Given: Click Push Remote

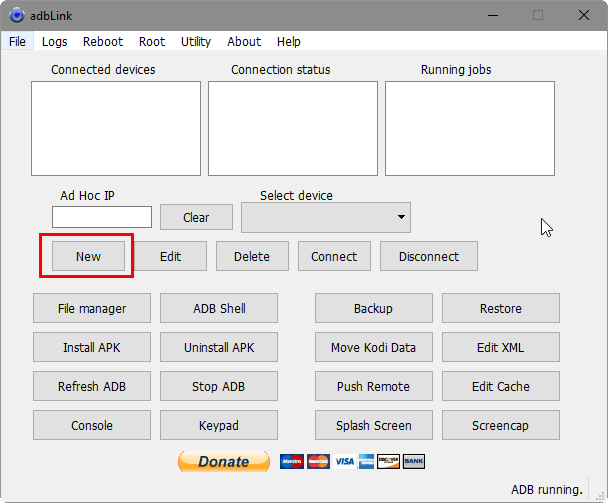Looking at the screenshot, I should point(374,386).
